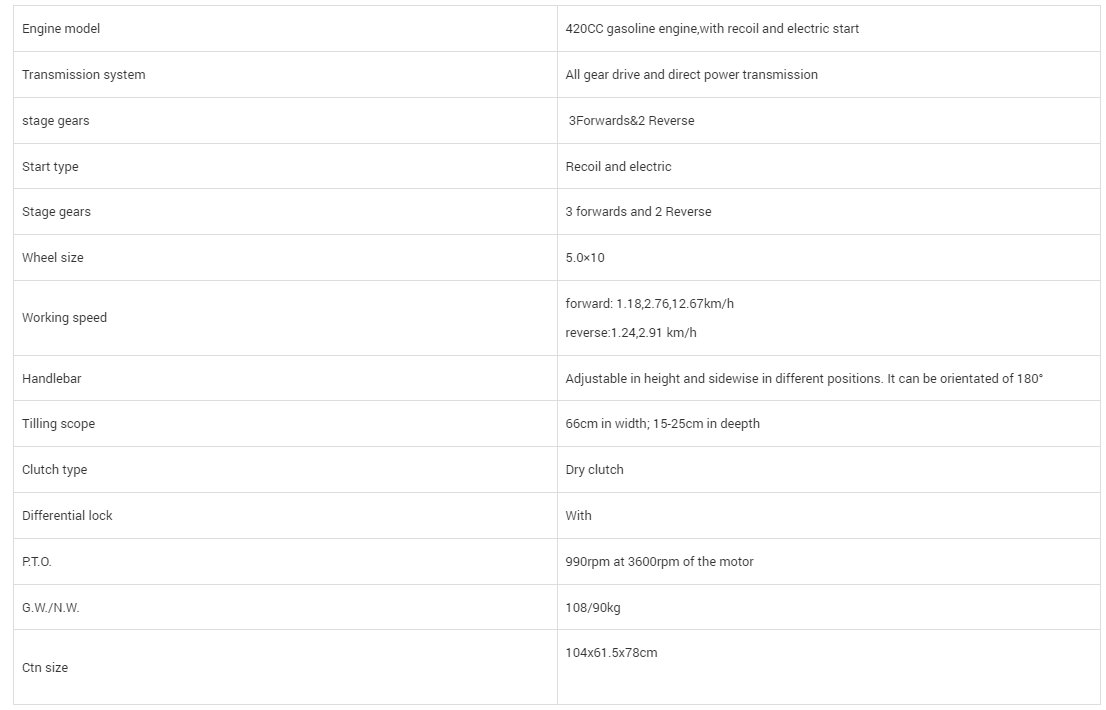Screen dimensions: 1106x710
Task: Click the Tilling scope label
Action: 58,424
